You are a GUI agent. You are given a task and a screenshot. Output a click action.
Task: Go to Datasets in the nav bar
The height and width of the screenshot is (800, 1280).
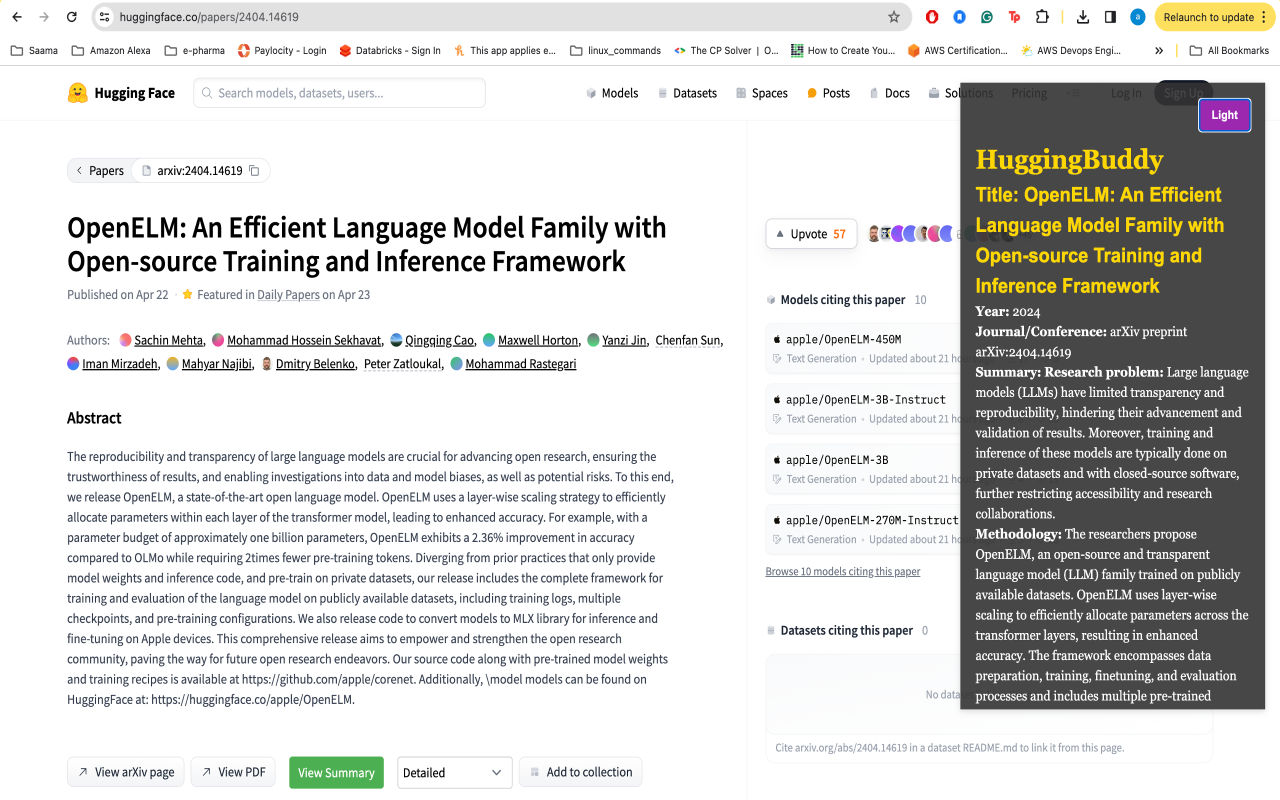point(687,93)
